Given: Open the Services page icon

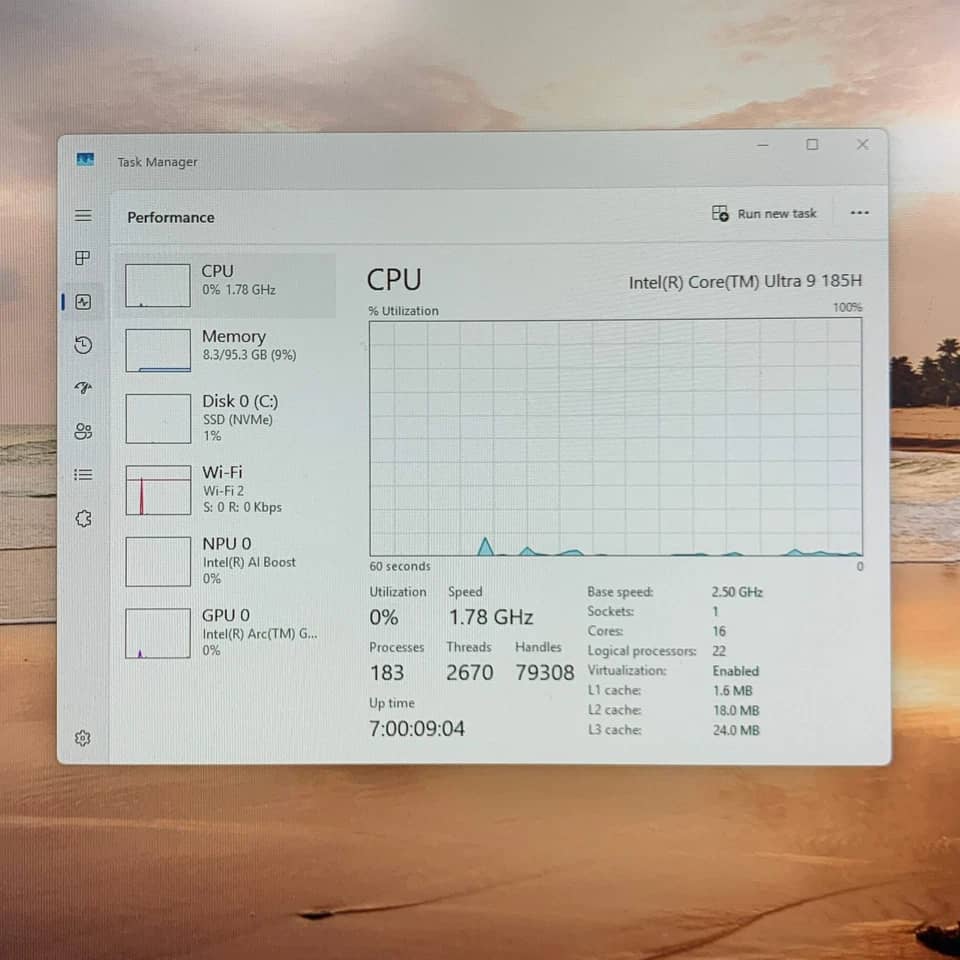Looking at the screenshot, I should (x=83, y=519).
